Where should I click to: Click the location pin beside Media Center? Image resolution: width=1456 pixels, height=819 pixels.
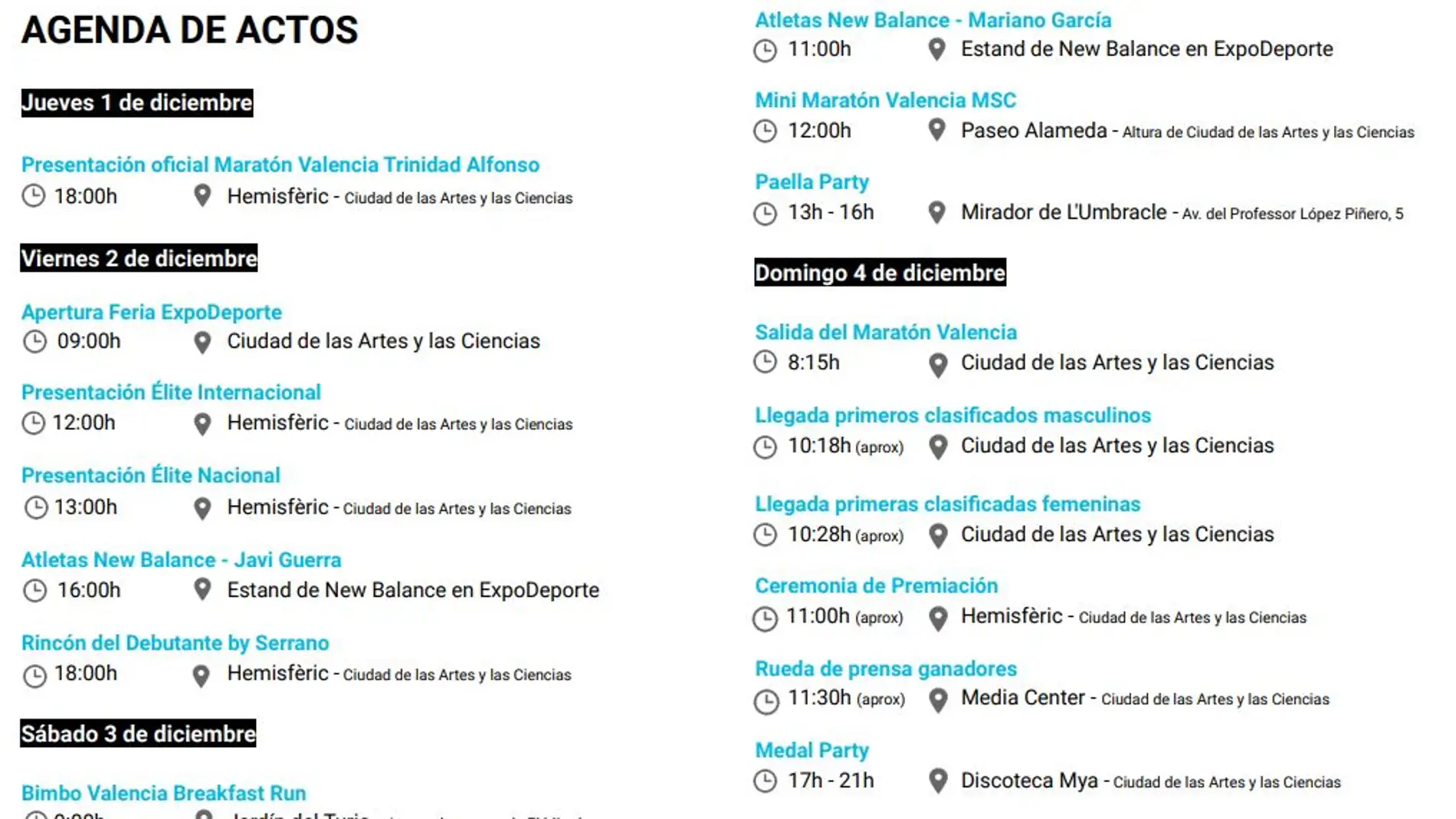coord(937,699)
